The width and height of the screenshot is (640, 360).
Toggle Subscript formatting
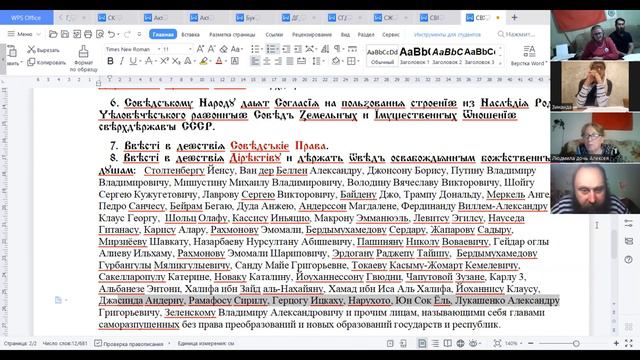[176, 61]
